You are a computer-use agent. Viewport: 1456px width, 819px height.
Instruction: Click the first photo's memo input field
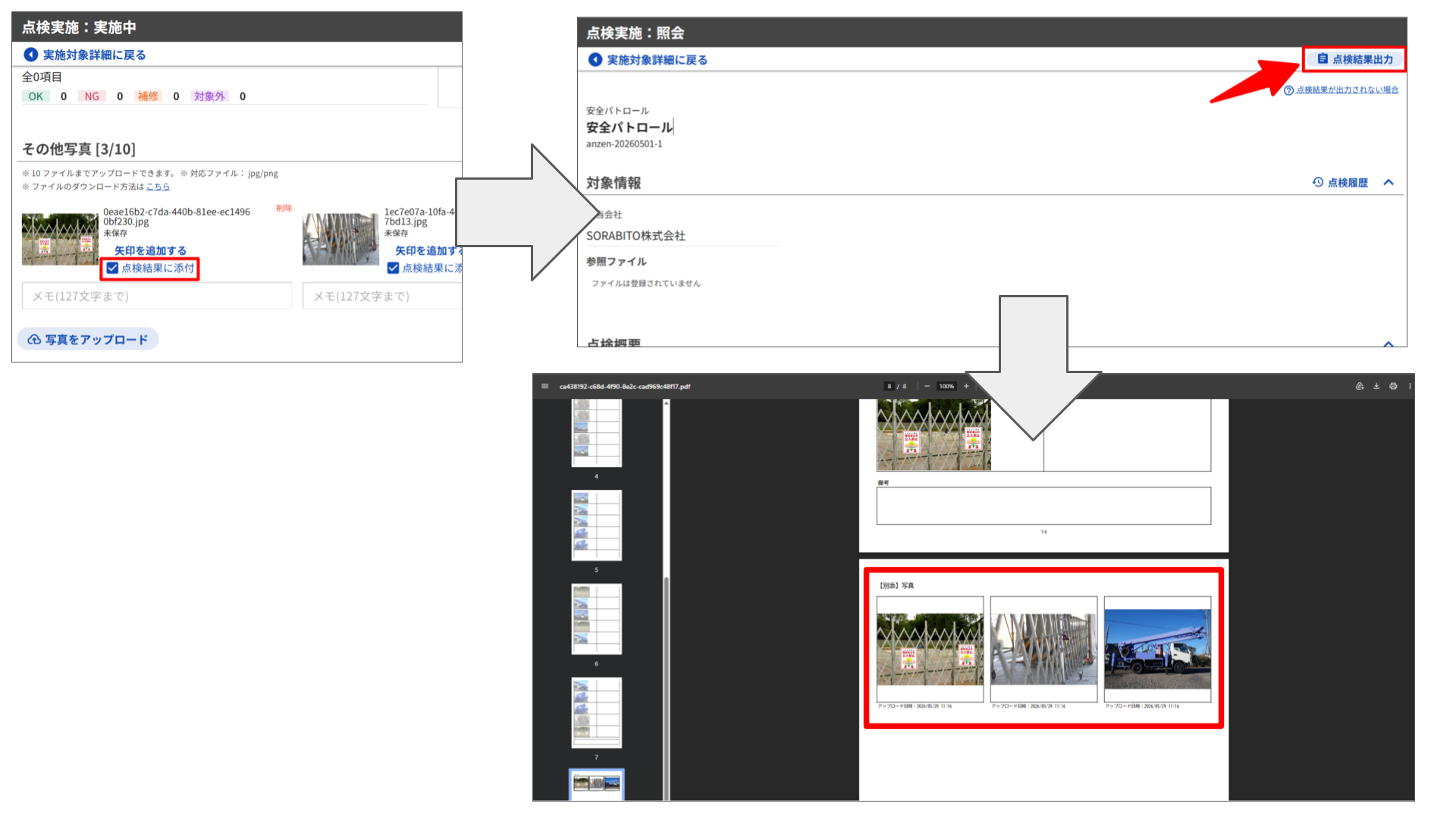(x=157, y=296)
